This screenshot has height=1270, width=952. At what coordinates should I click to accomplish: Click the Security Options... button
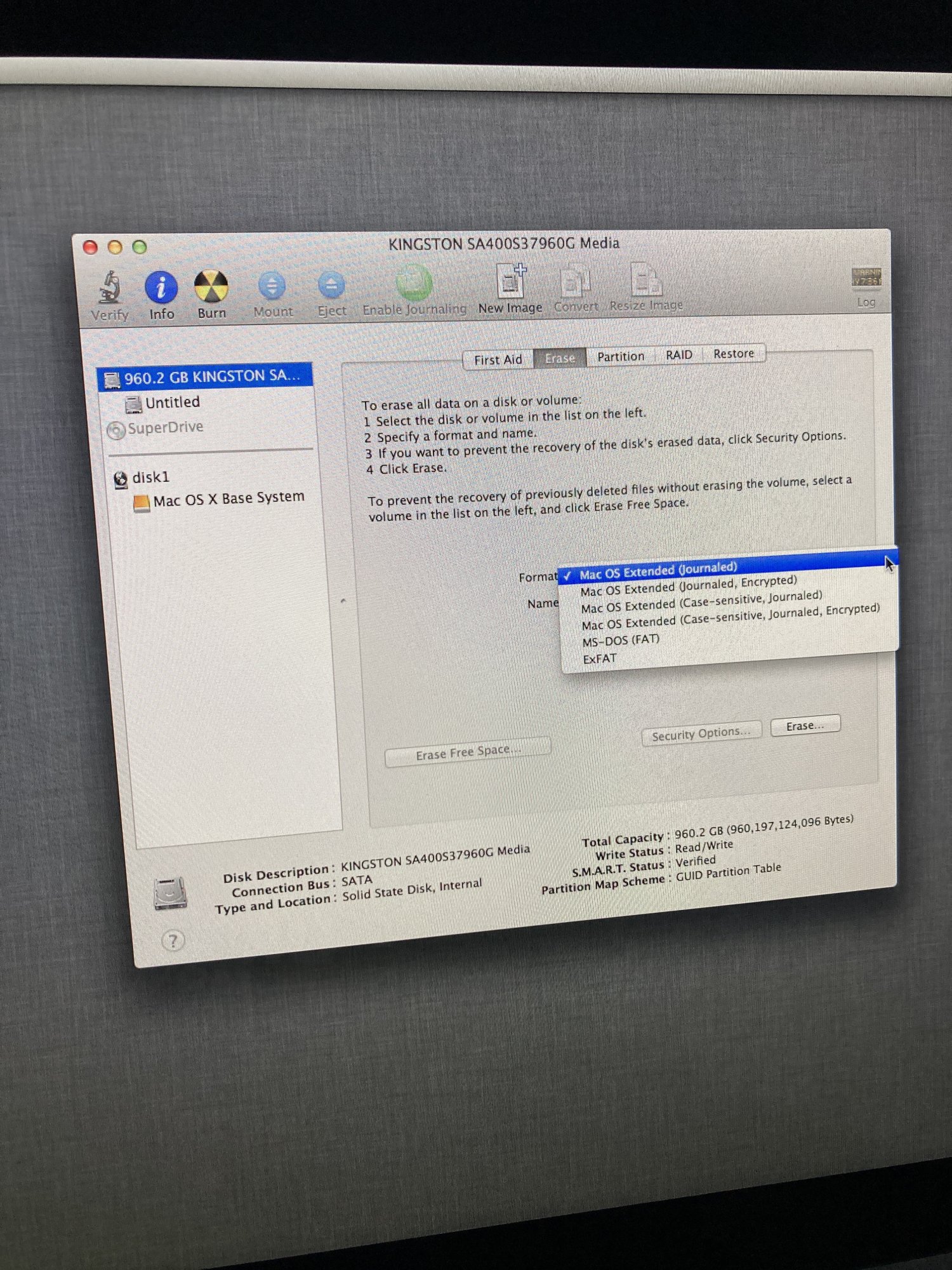click(701, 733)
